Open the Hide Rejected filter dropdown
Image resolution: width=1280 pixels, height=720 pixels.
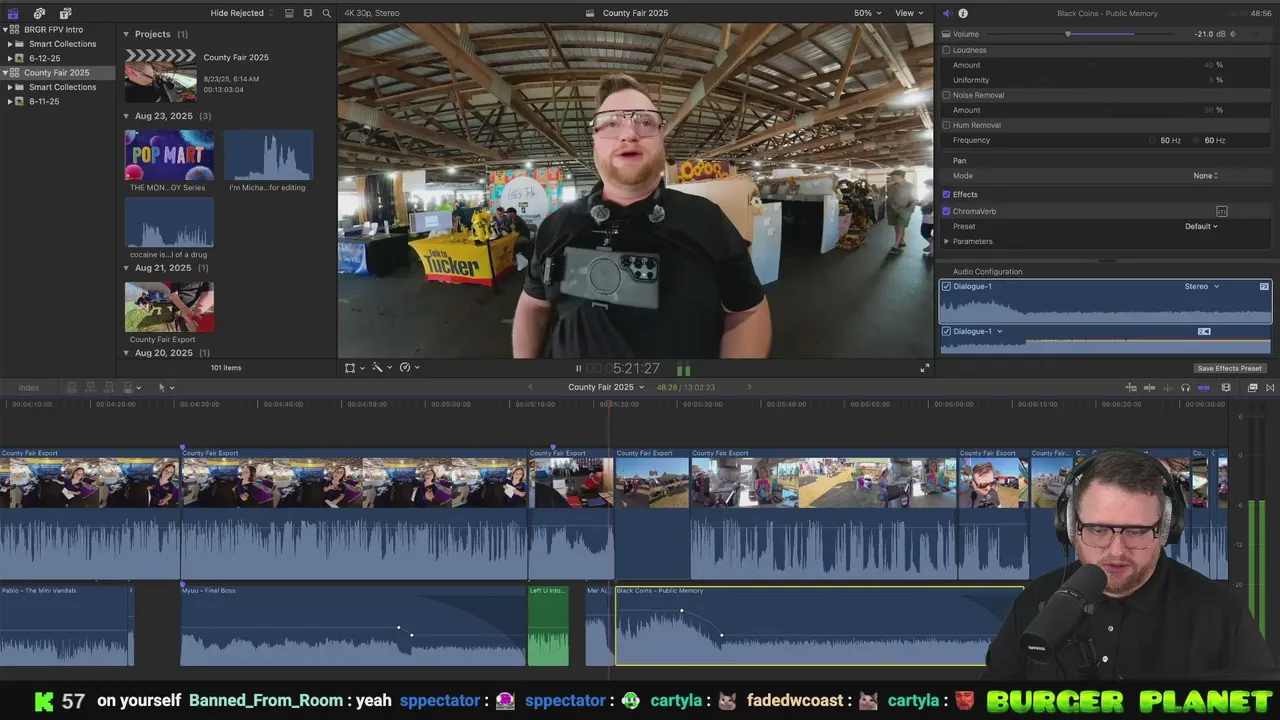click(241, 13)
